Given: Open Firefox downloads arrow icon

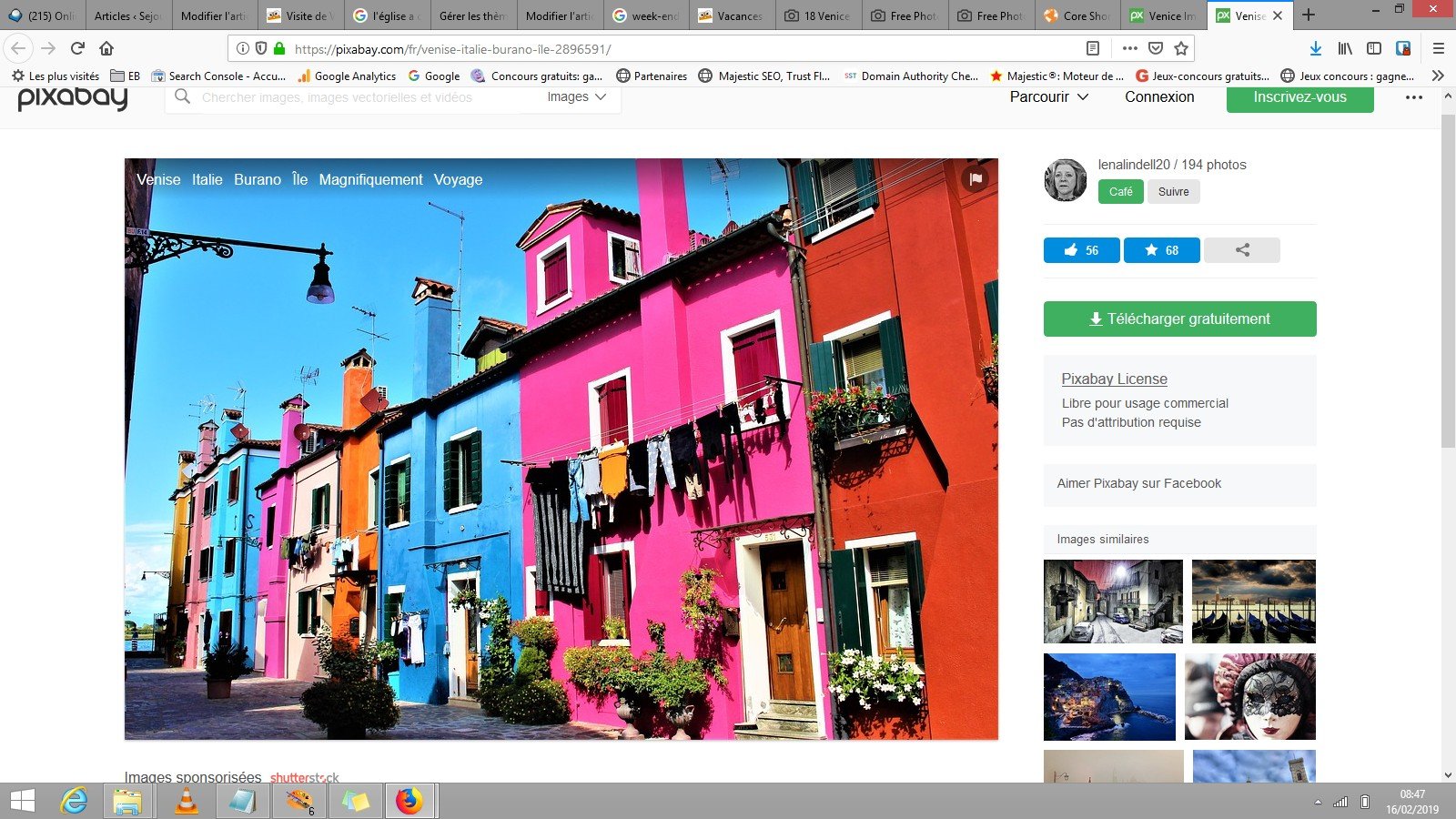Looking at the screenshot, I should (x=1315, y=48).
